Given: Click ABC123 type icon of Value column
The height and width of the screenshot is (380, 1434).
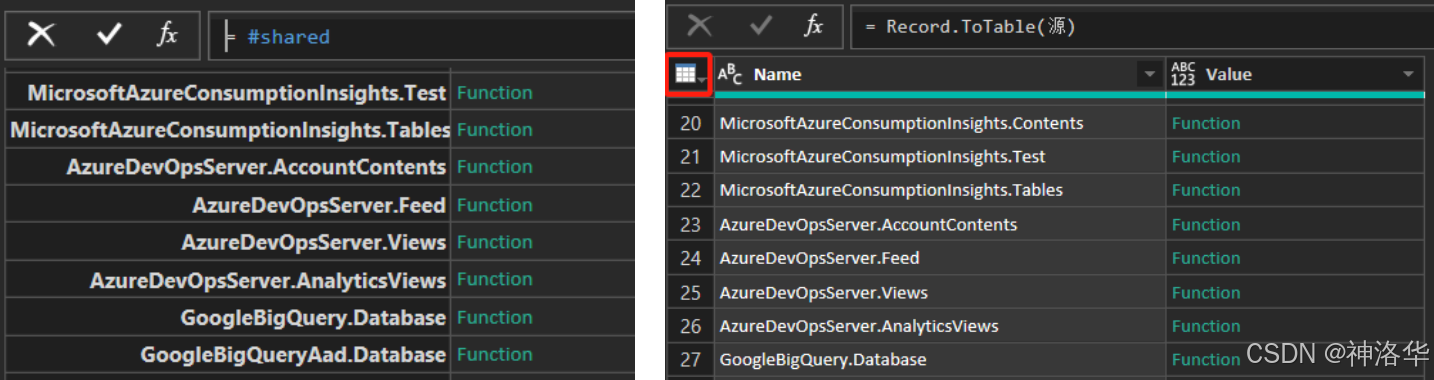Looking at the screenshot, I should click(x=1183, y=74).
